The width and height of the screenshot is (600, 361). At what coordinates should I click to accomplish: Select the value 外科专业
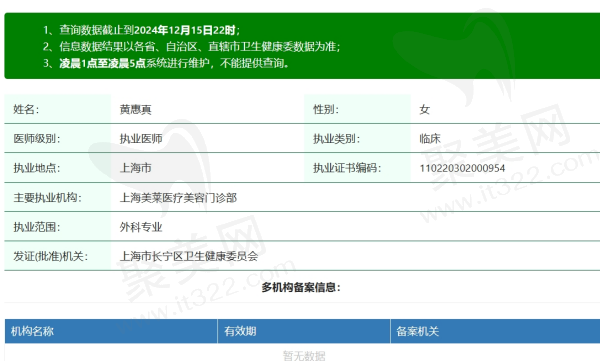coord(141,227)
